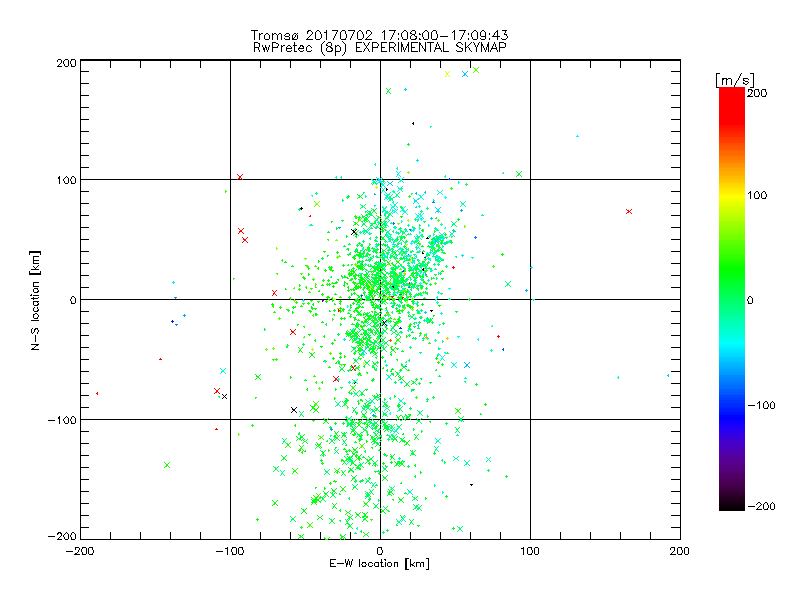Click the x-axis tick label '-200'
The image size is (800, 600).
[80, 551]
